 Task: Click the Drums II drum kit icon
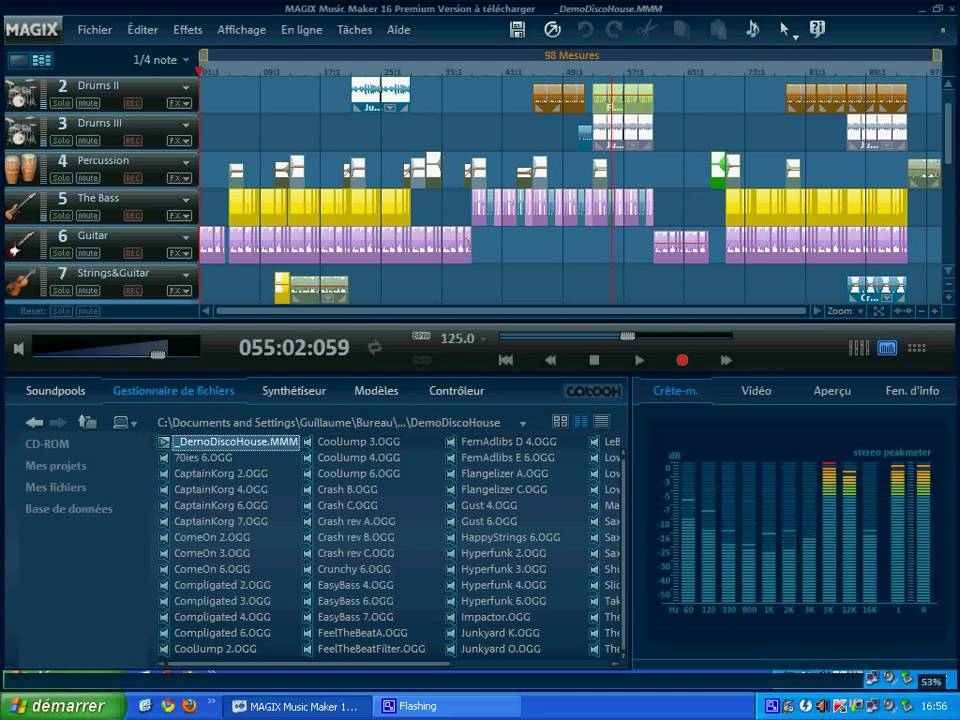21,94
